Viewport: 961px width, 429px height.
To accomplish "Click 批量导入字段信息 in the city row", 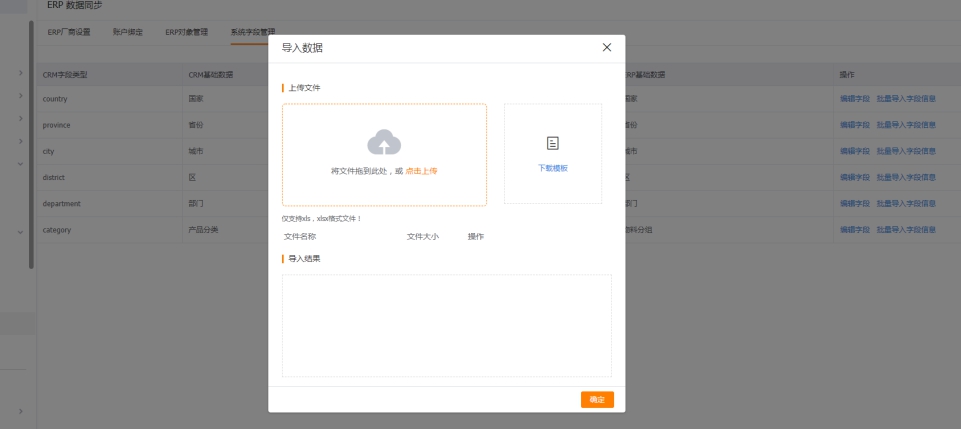I will coord(906,151).
